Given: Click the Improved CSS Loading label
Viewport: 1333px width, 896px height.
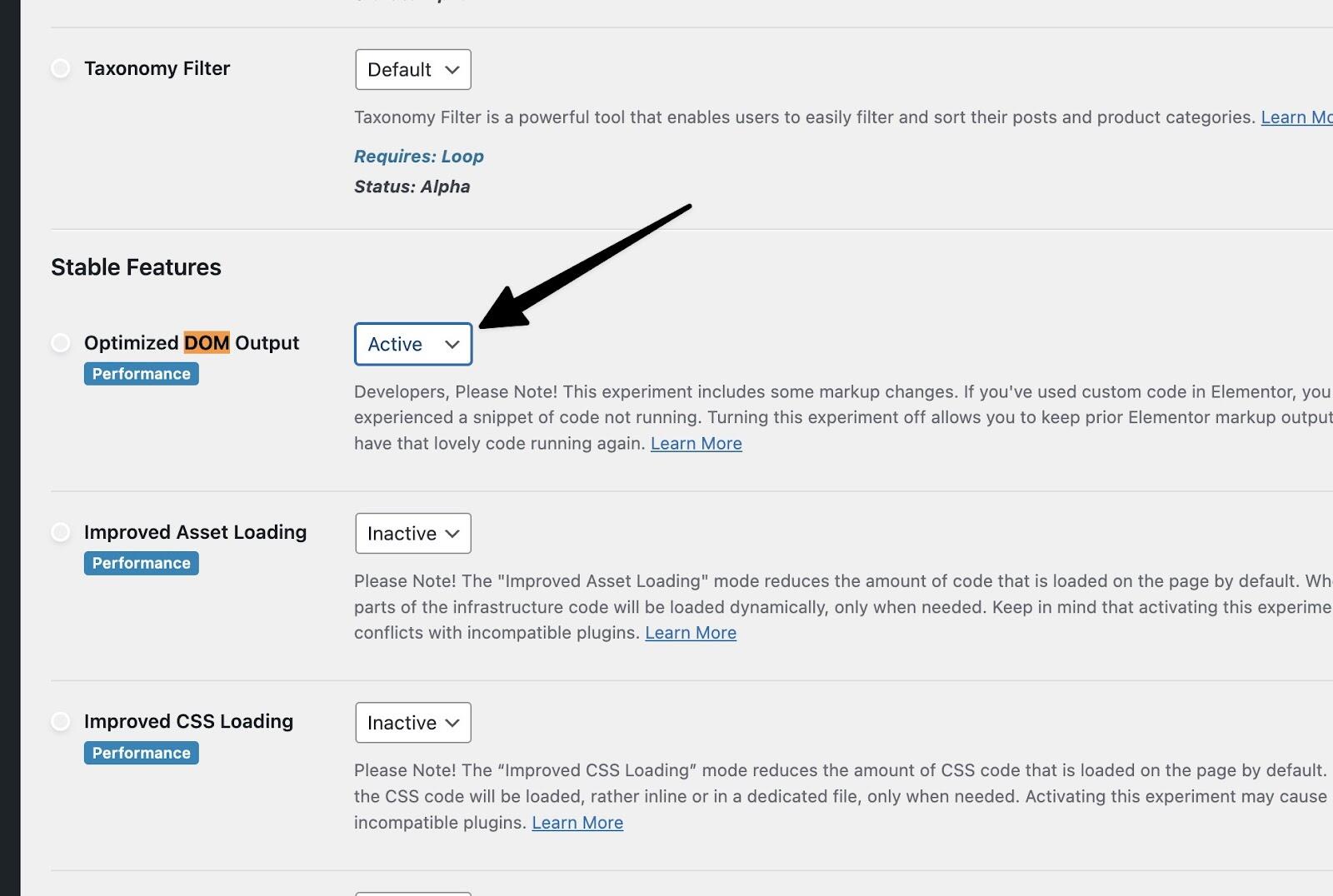Looking at the screenshot, I should click(189, 721).
